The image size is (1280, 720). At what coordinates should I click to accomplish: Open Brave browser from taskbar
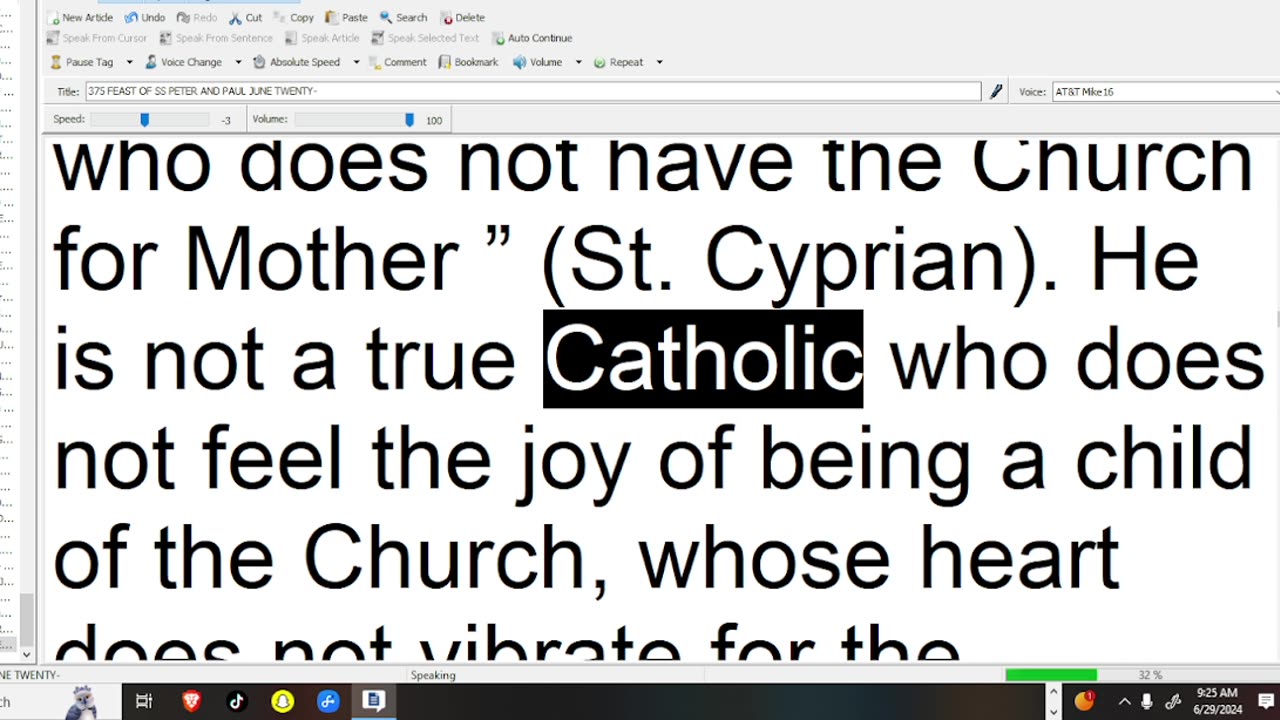point(190,701)
